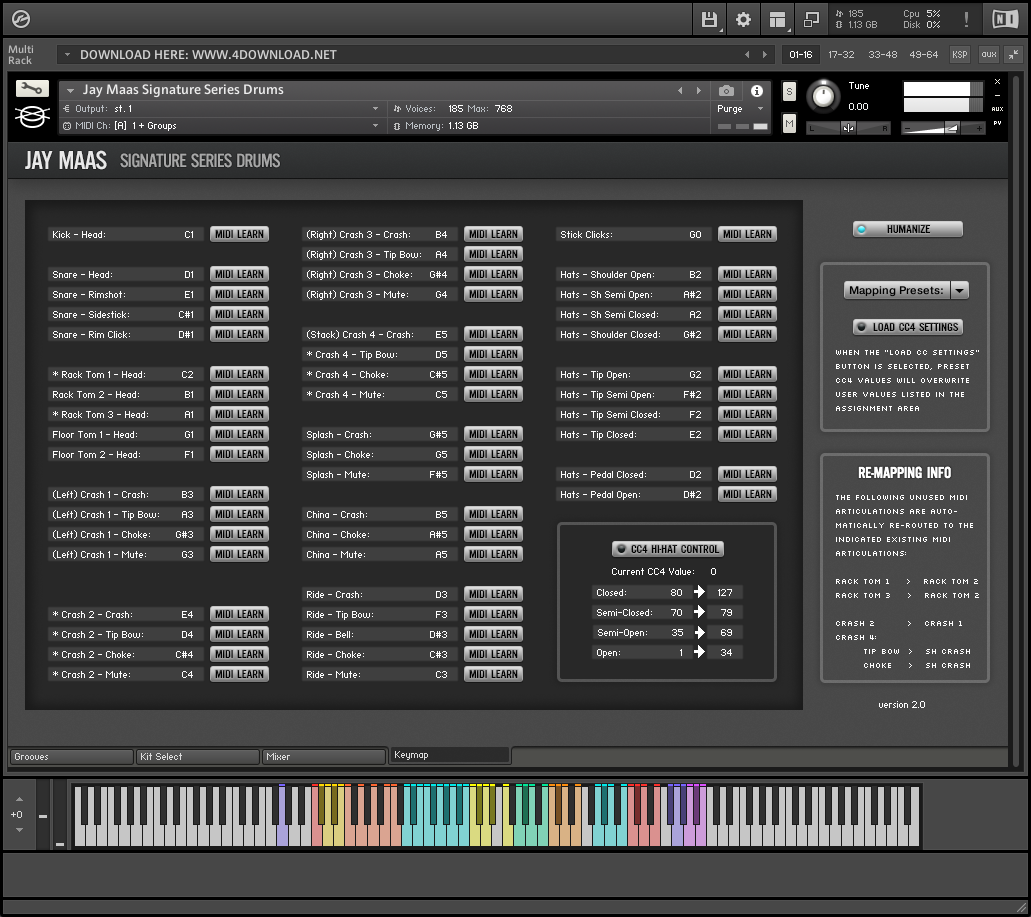This screenshot has height=917, width=1031.
Task: Open the Grooves tab
Action: [x=71, y=757]
